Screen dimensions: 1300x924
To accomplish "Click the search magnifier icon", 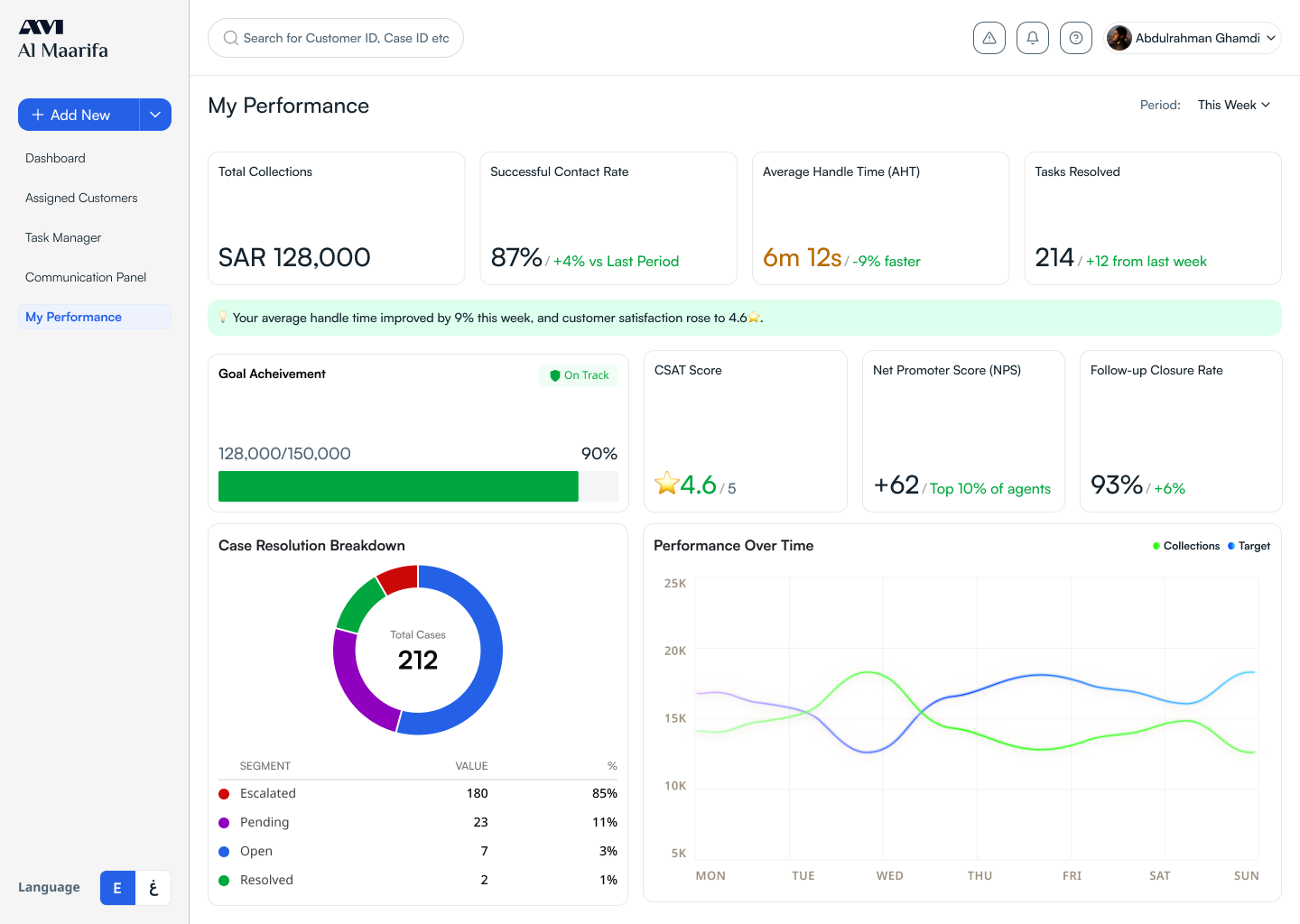I will coord(231,38).
